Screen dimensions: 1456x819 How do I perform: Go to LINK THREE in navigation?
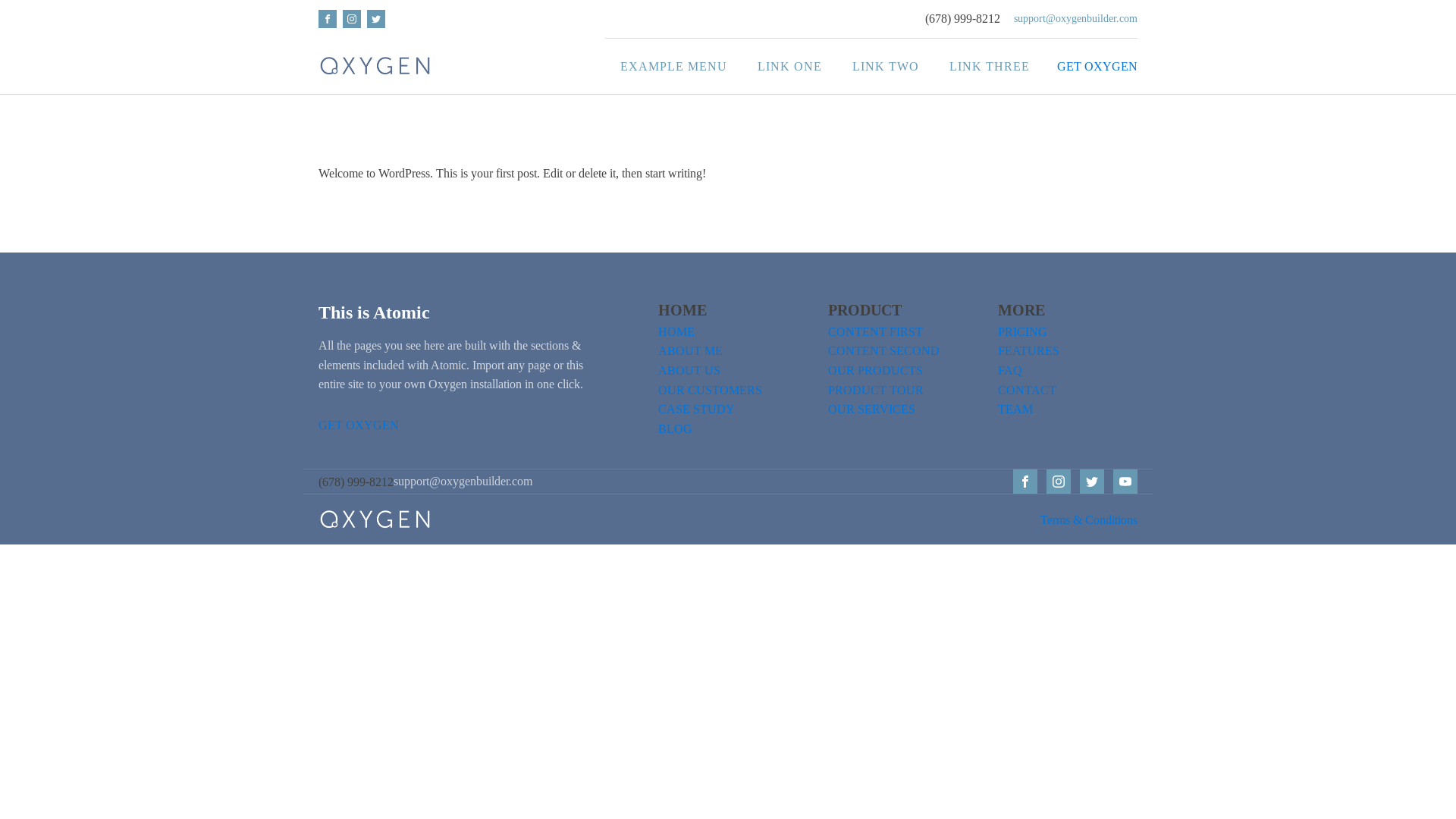click(x=989, y=67)
